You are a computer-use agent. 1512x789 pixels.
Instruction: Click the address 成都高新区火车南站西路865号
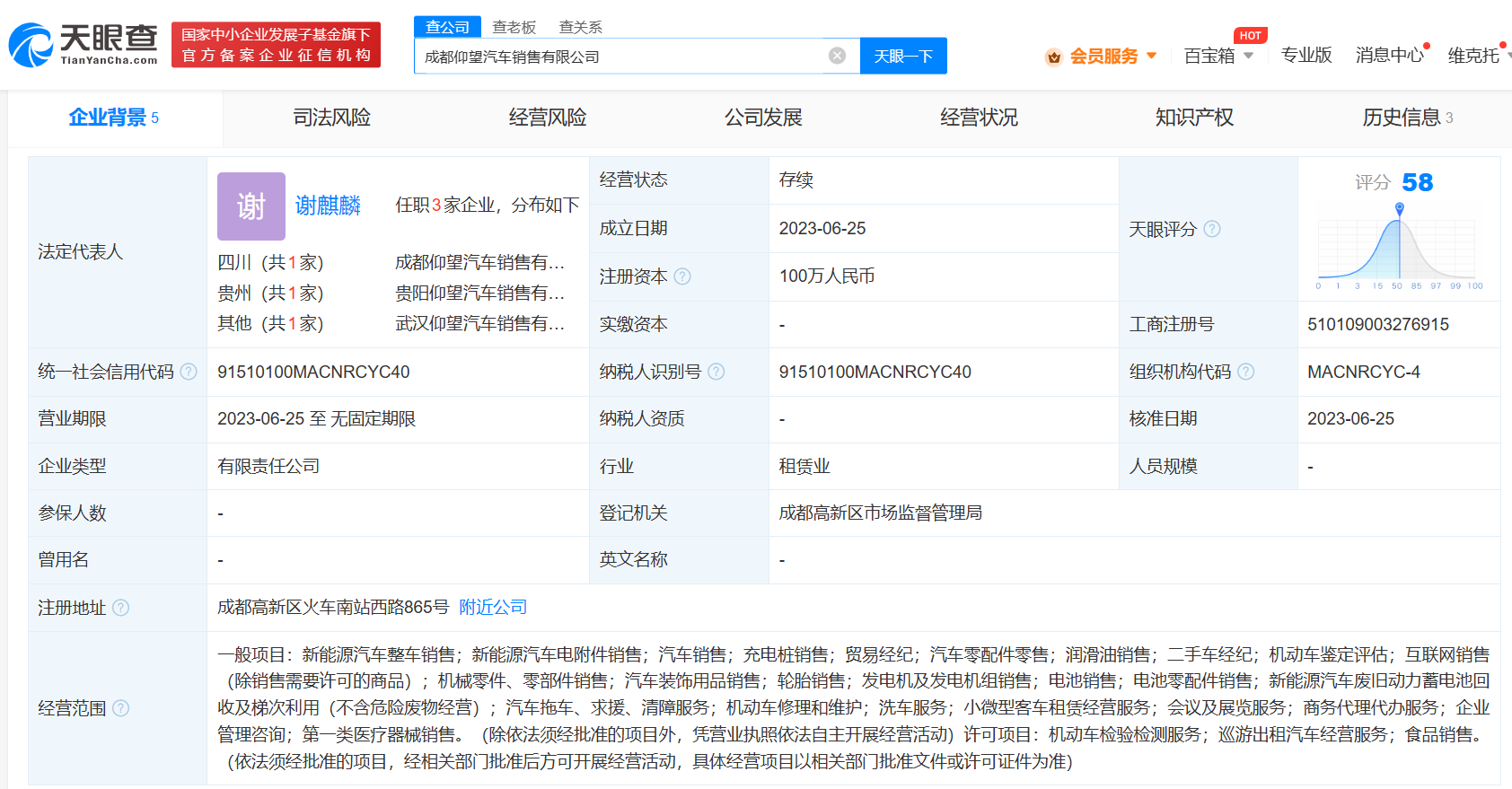click(x=333, y=608)
